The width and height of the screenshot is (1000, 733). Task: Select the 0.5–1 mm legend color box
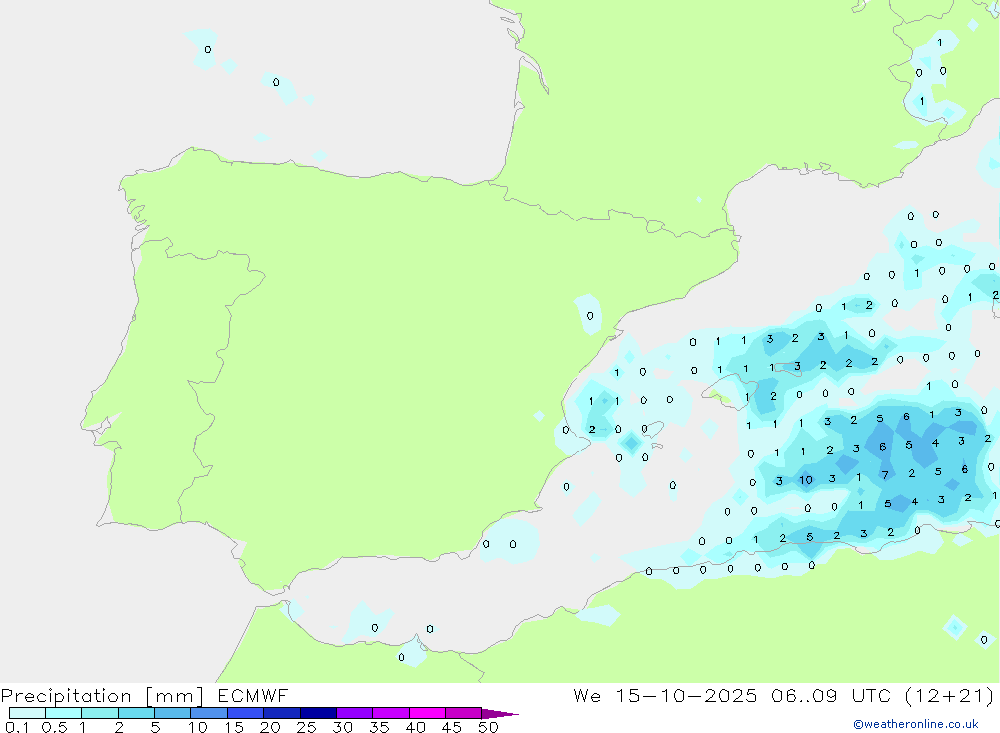click(63, 713)
